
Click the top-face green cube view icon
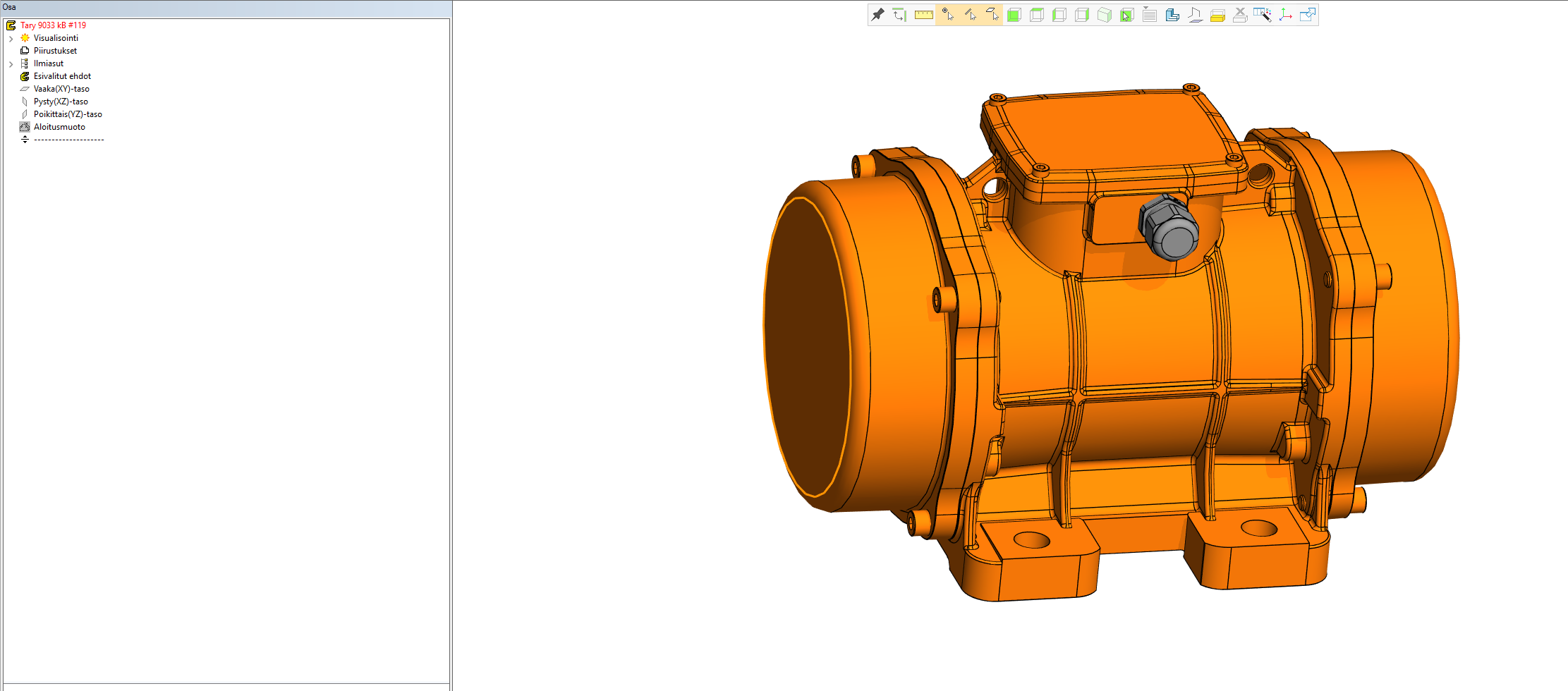(1037, 15)
